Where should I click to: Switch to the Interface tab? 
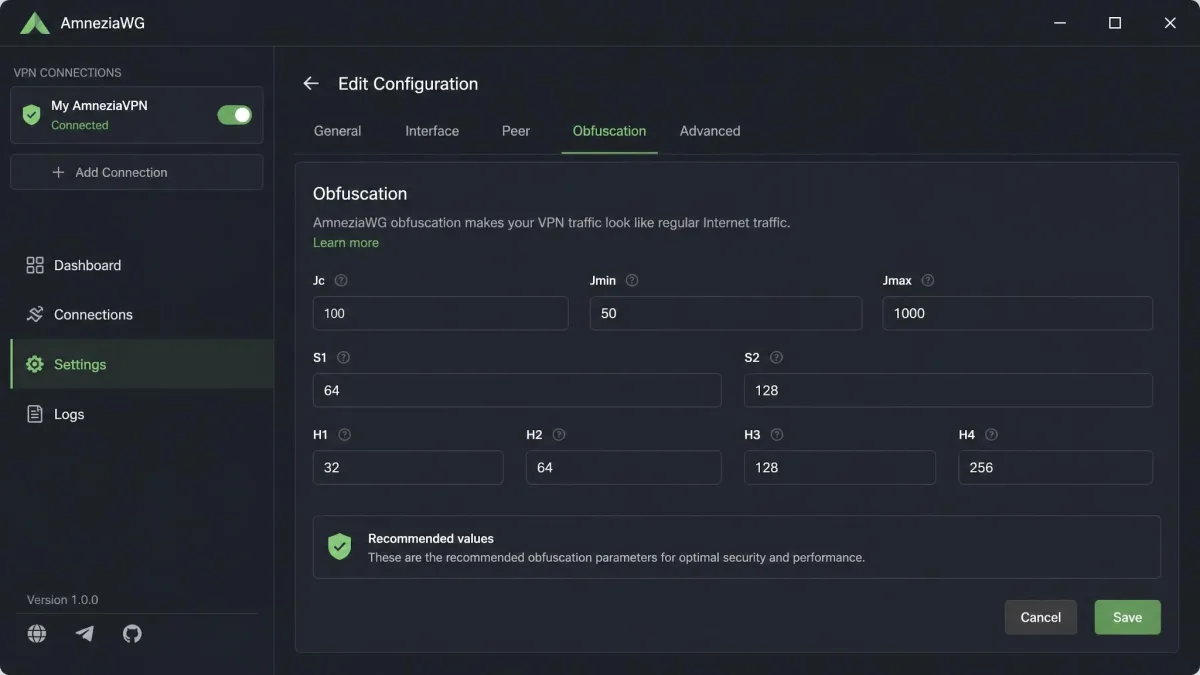[x=432, y=131]
